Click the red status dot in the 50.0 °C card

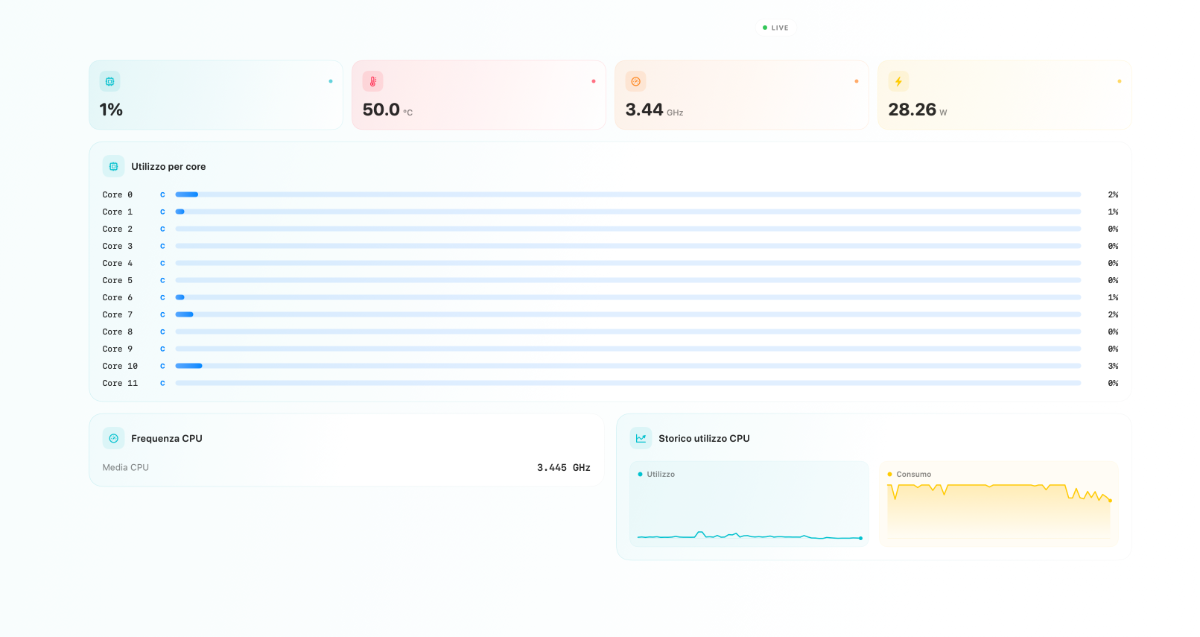coord(594,81)
